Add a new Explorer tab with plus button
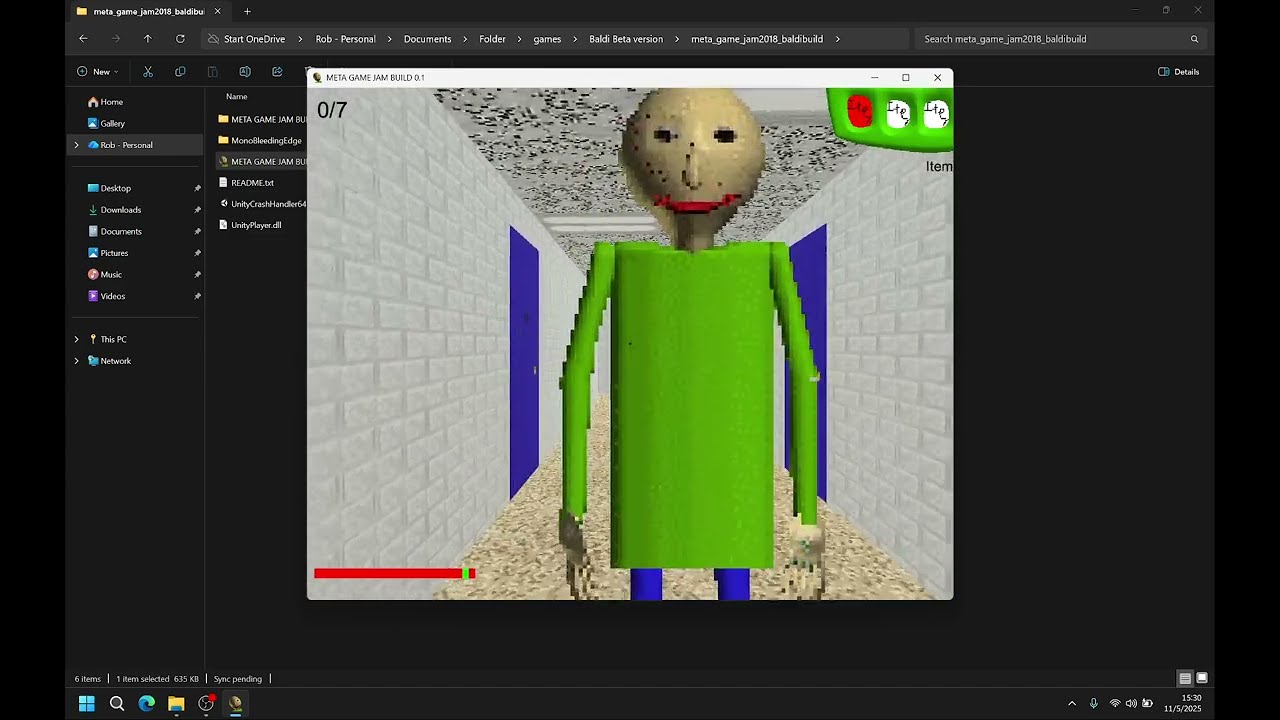Image resolution: width=1280 pixels, height=720 pixels. point(247,11)
